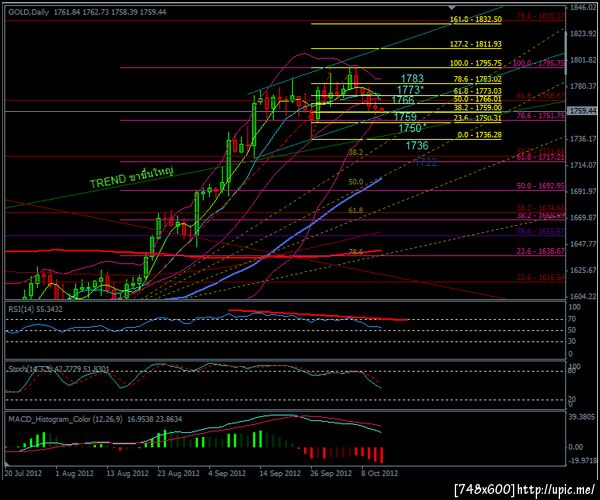This screenshot has height=500, width=600.
Task: Click the 26 Sep 2012 date label
Action: tap(331, 473)
